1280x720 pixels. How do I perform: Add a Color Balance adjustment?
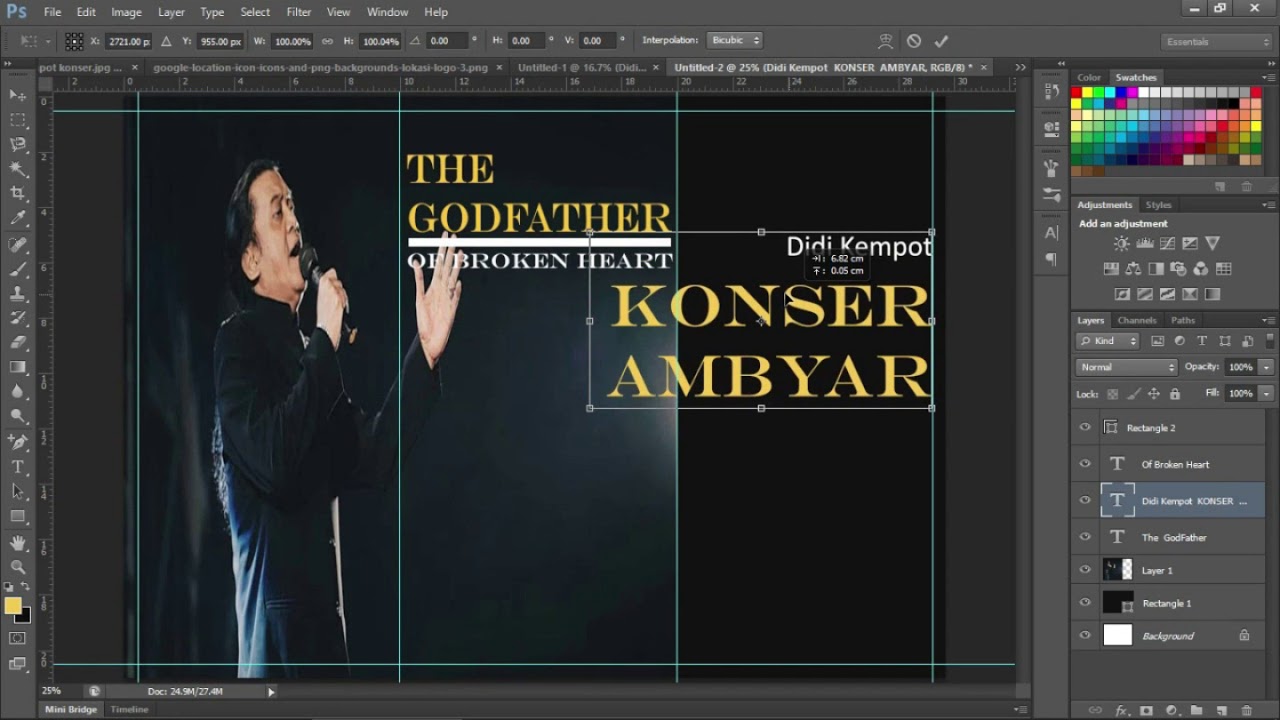[1133, 269]
